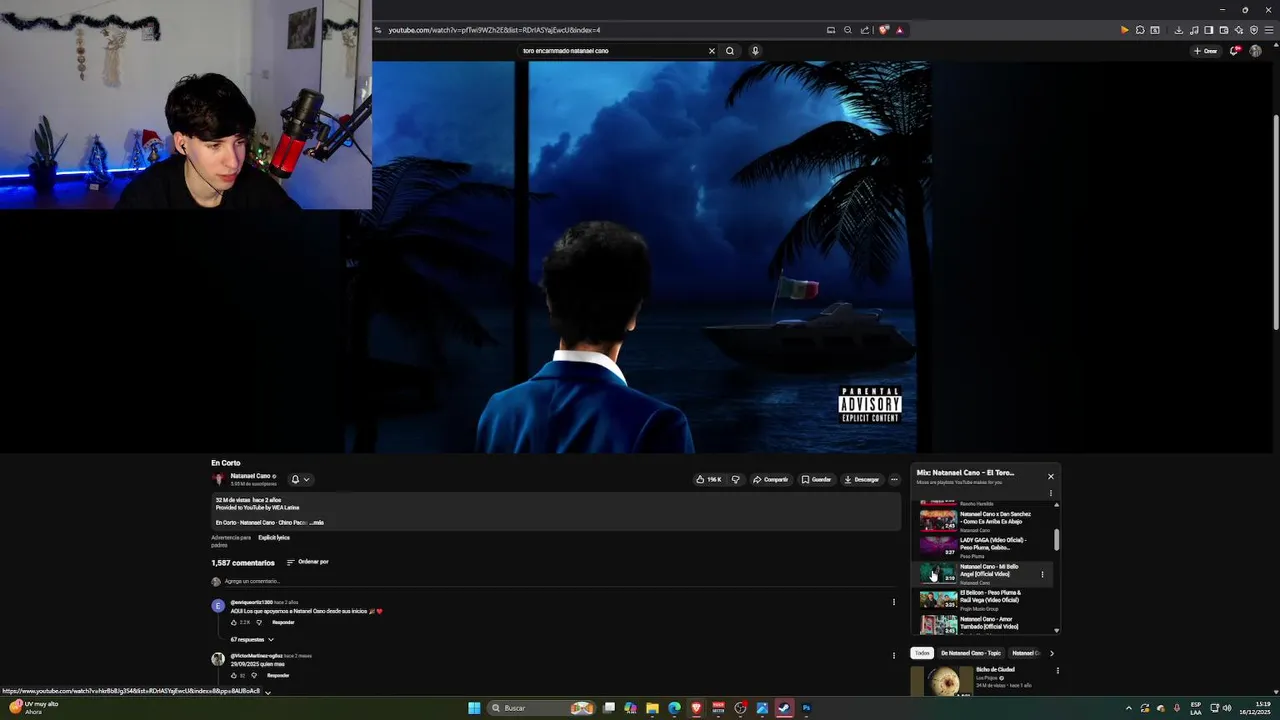Dislike the comment by @VictorMartinez-ng8xz
The image size is (1280, 720).
254,675
